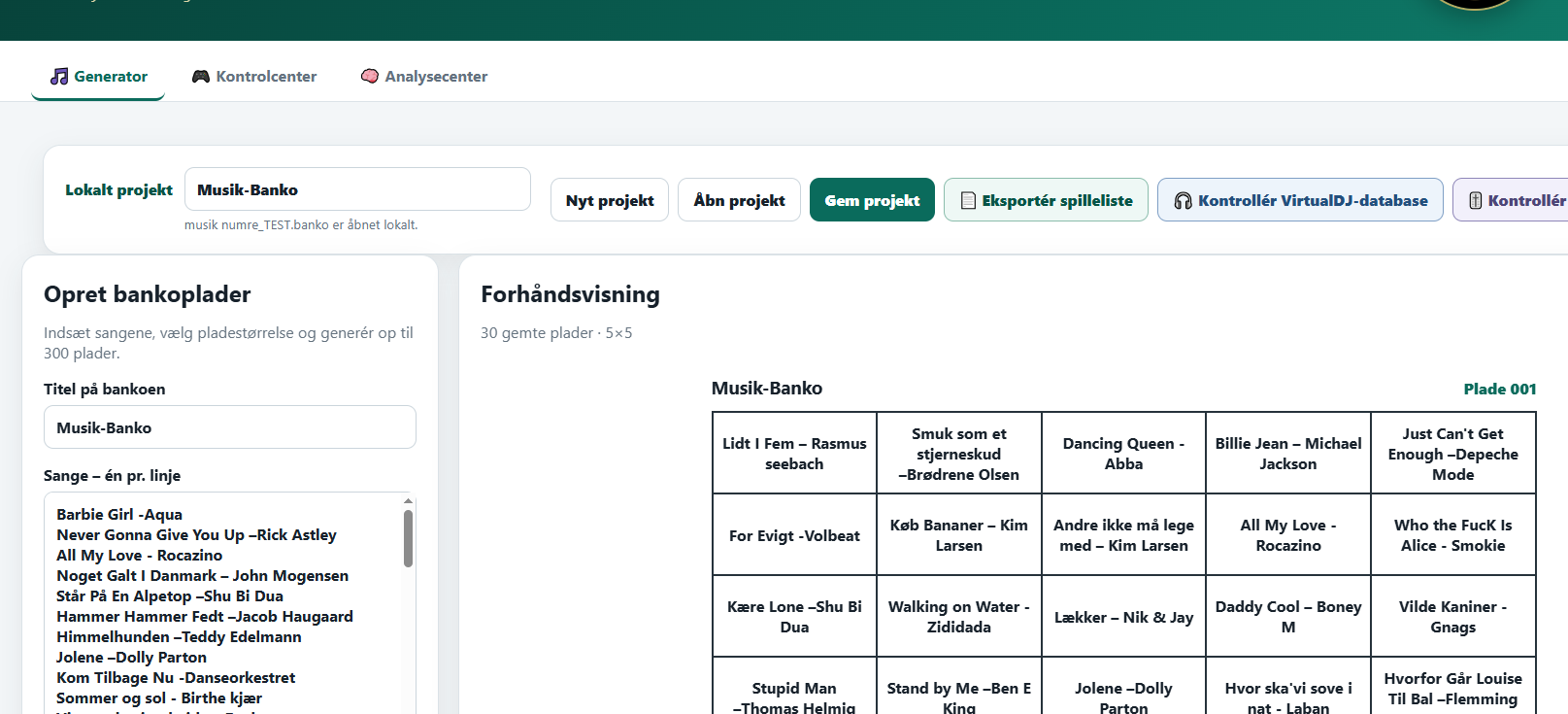This screenshot has height=714, width=1568.
Task: Click the music note icon on Generator tab
Action: point(59,76)
